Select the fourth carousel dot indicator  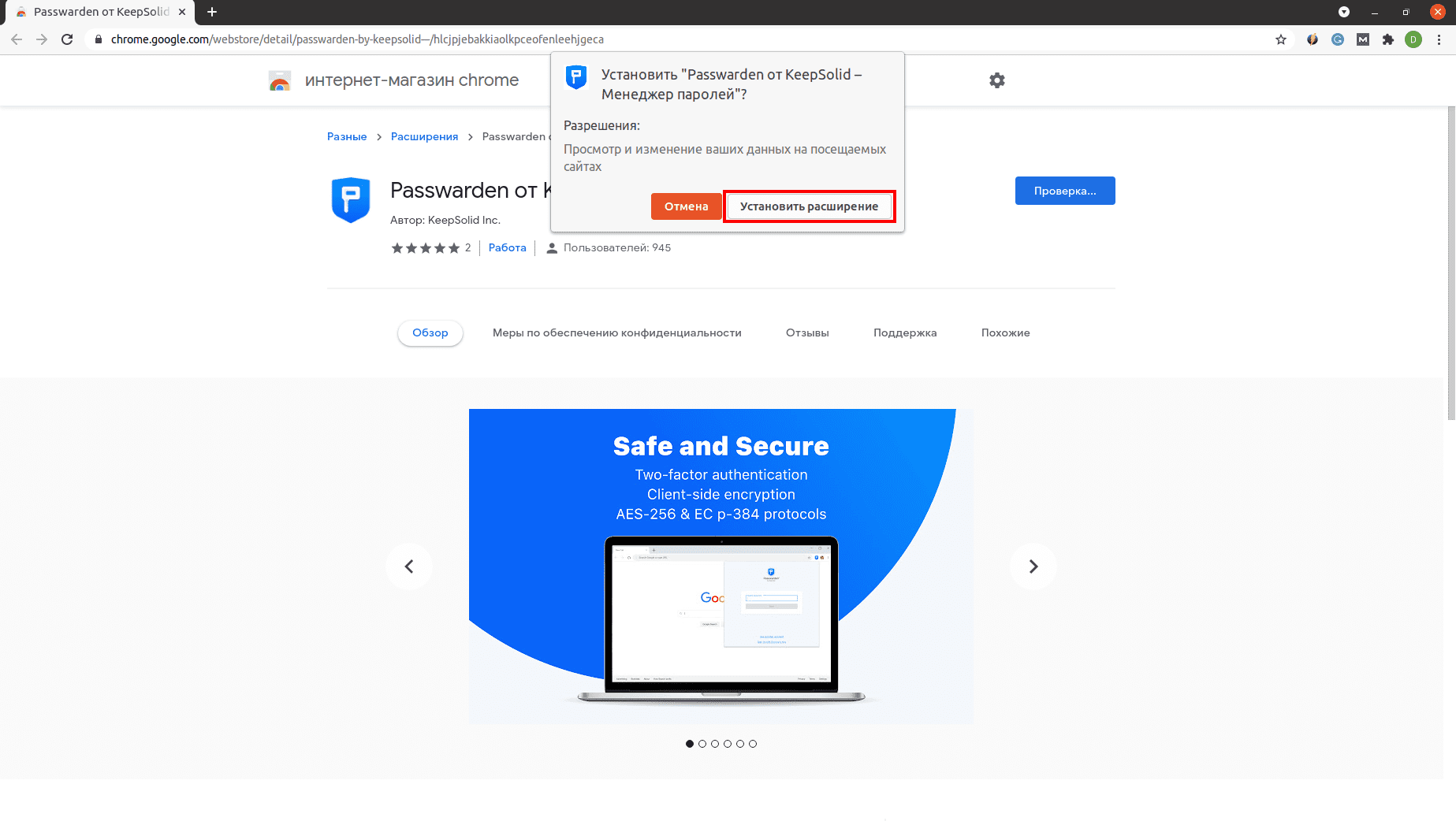728,744
